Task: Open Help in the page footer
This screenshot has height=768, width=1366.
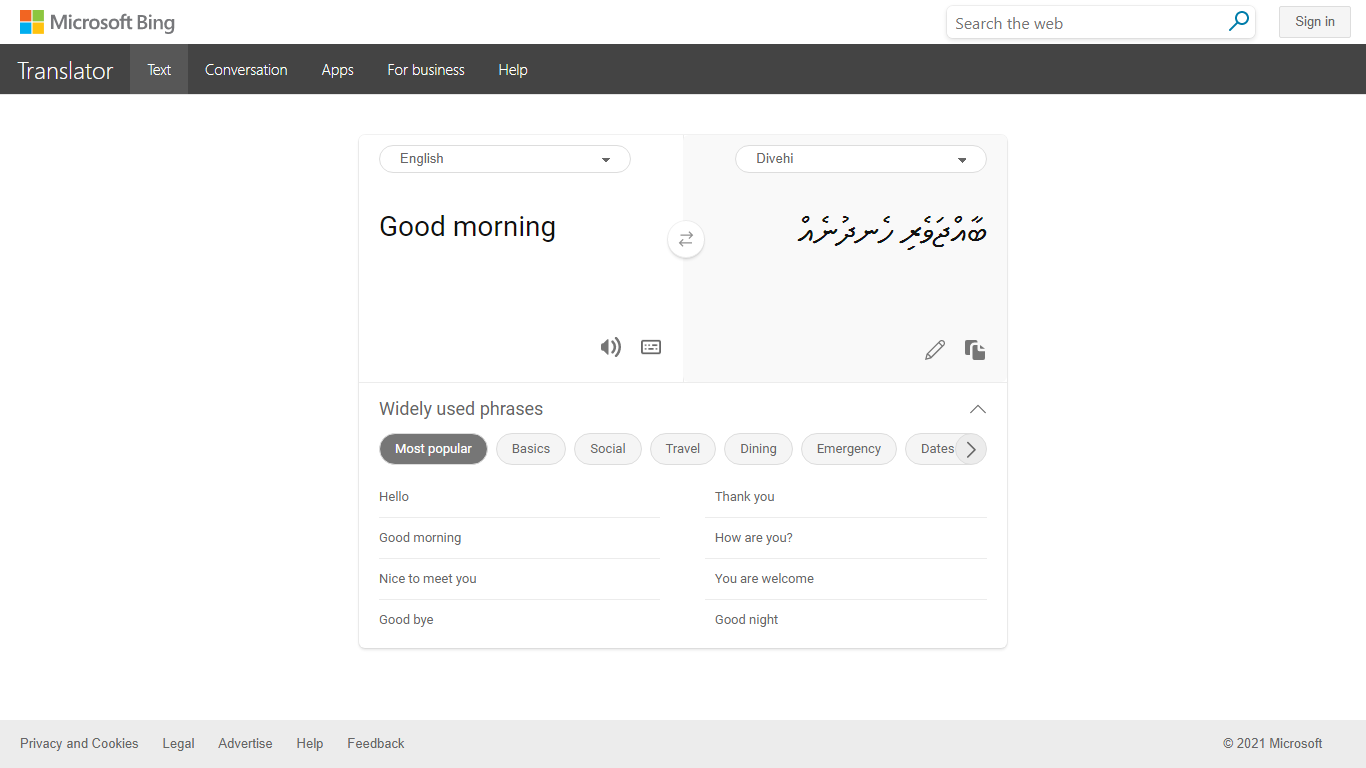Action: [310, 743]
